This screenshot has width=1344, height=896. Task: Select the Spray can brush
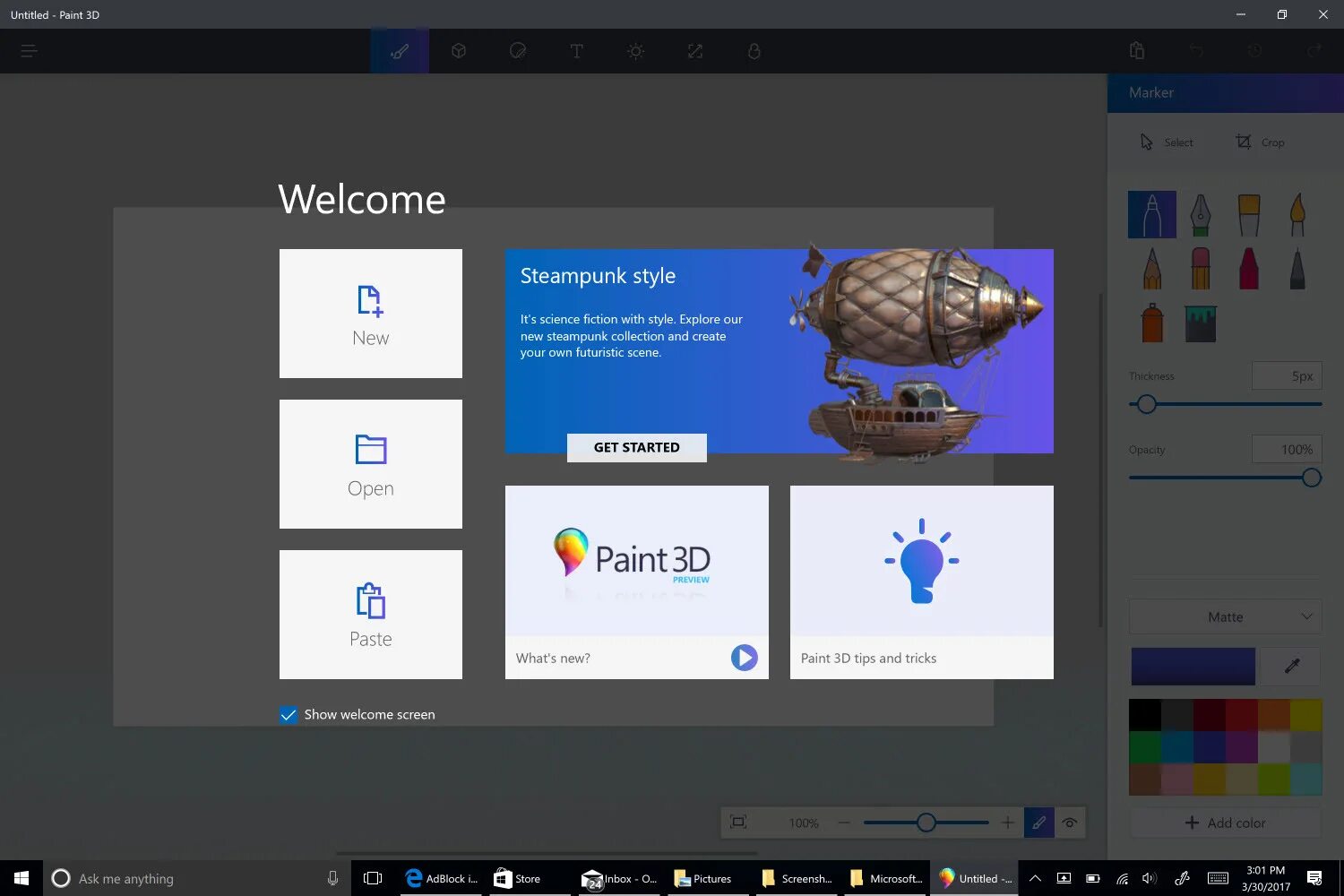click(1151, 323)
